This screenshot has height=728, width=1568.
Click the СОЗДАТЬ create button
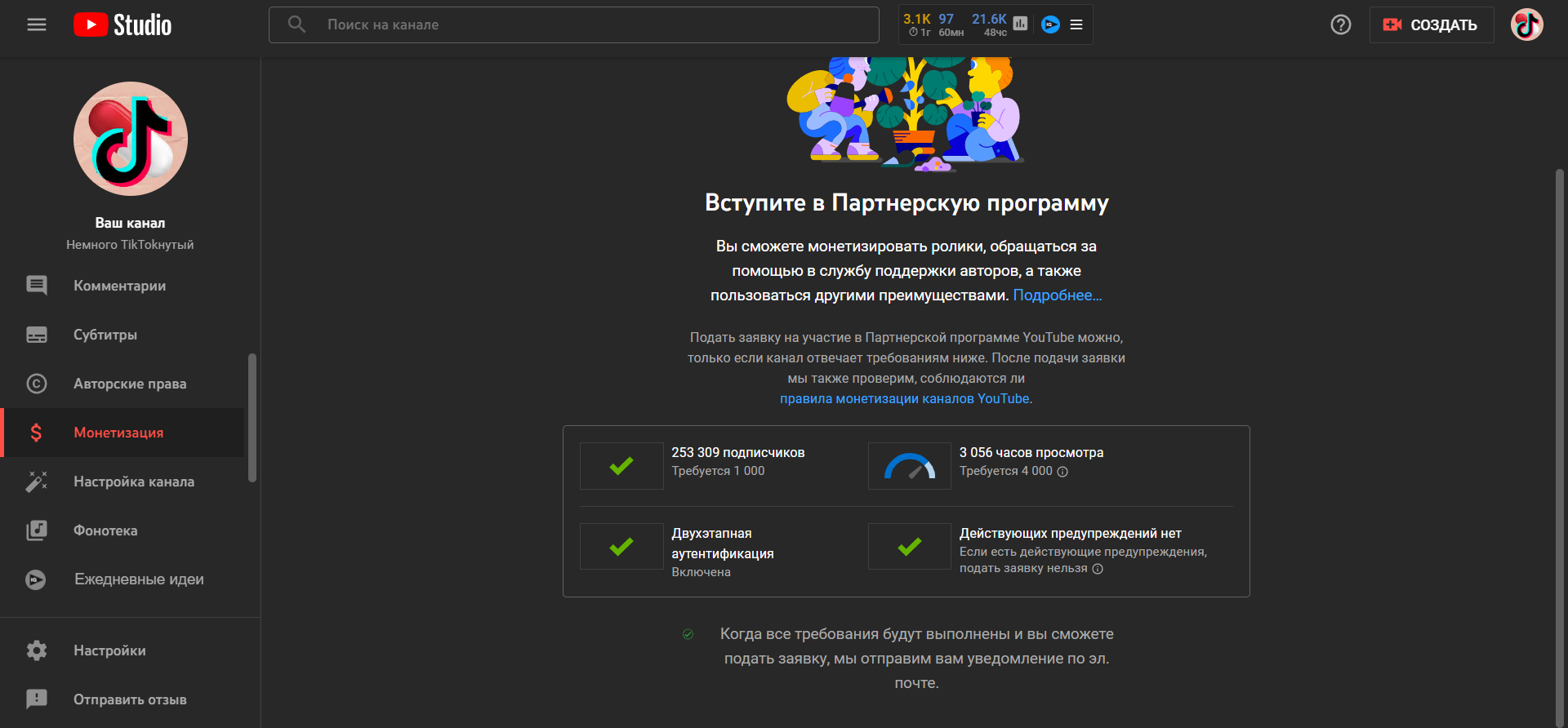(1431, 24)
